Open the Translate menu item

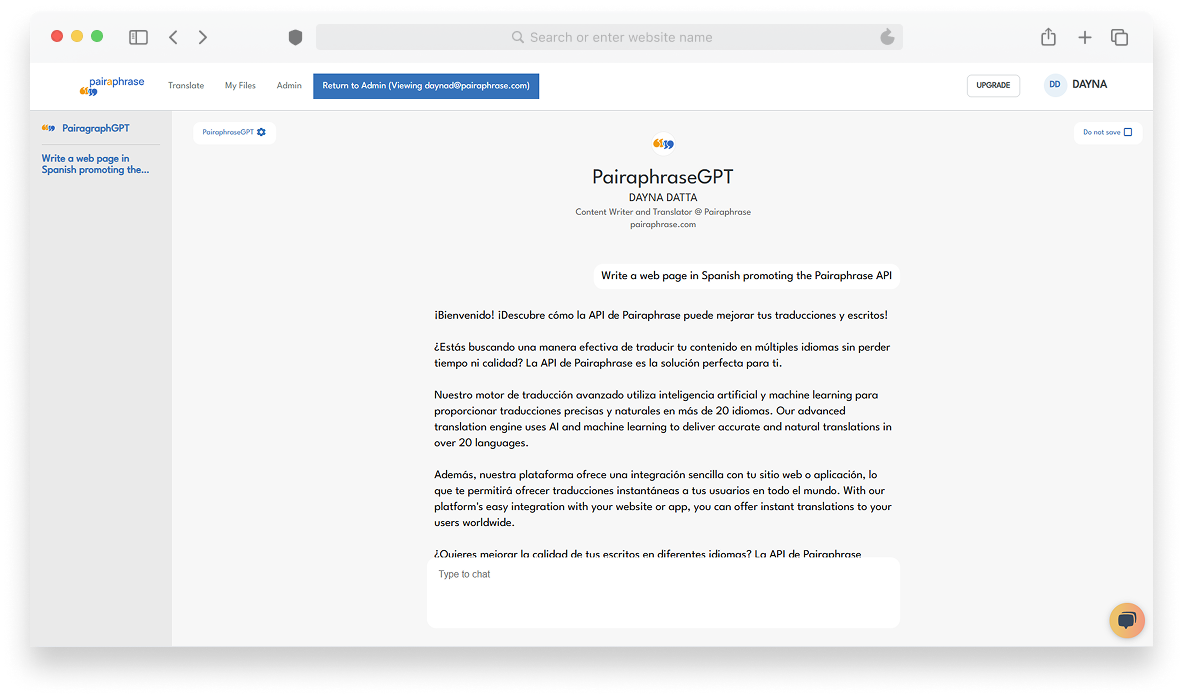click(x=186, y=85)
